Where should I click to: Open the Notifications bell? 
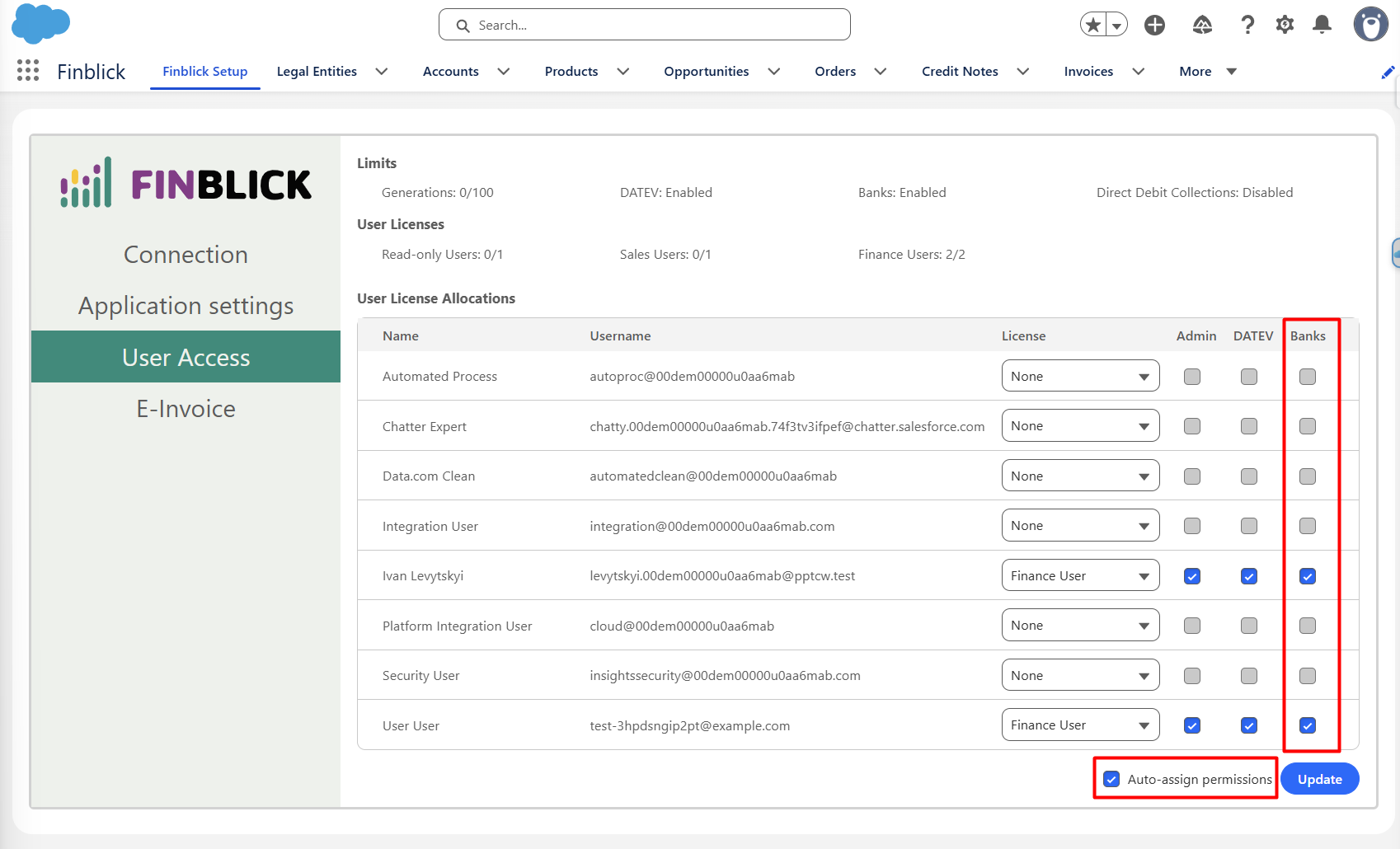[1322, 25]
